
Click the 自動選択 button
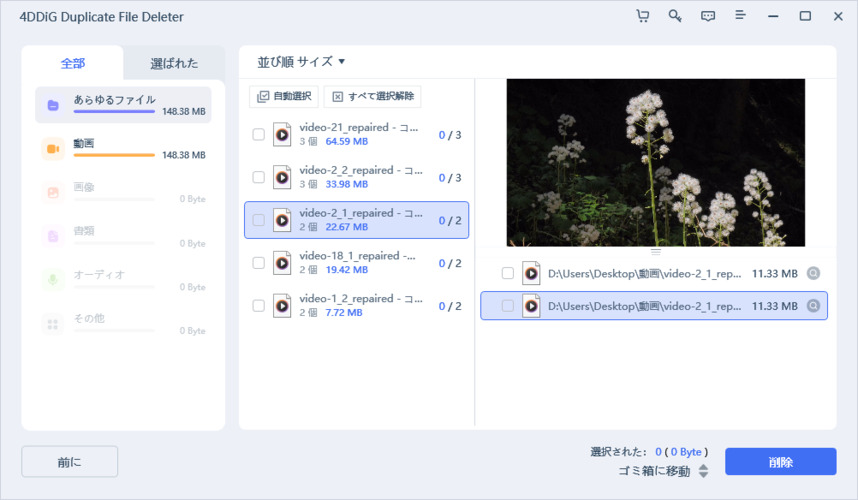coord(284,96)
